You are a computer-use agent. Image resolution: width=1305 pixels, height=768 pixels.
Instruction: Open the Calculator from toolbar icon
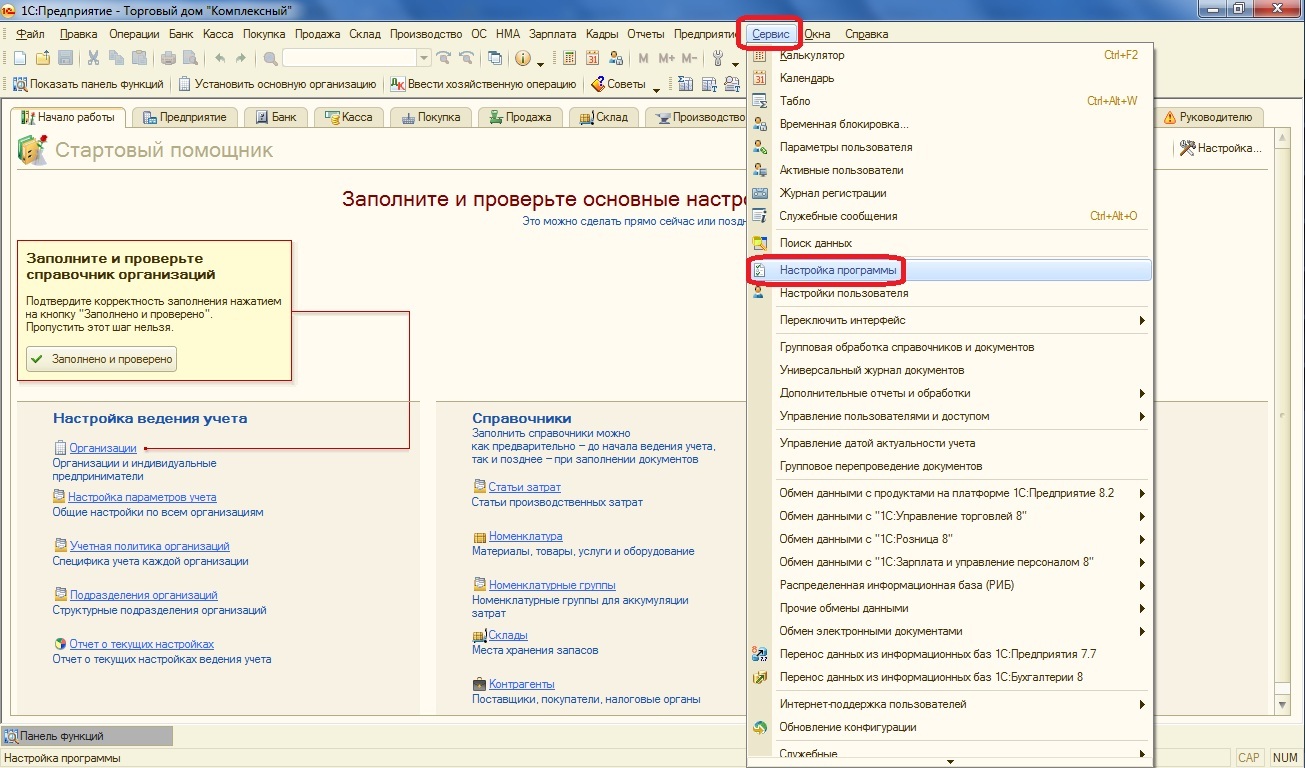tap(569, 58)
